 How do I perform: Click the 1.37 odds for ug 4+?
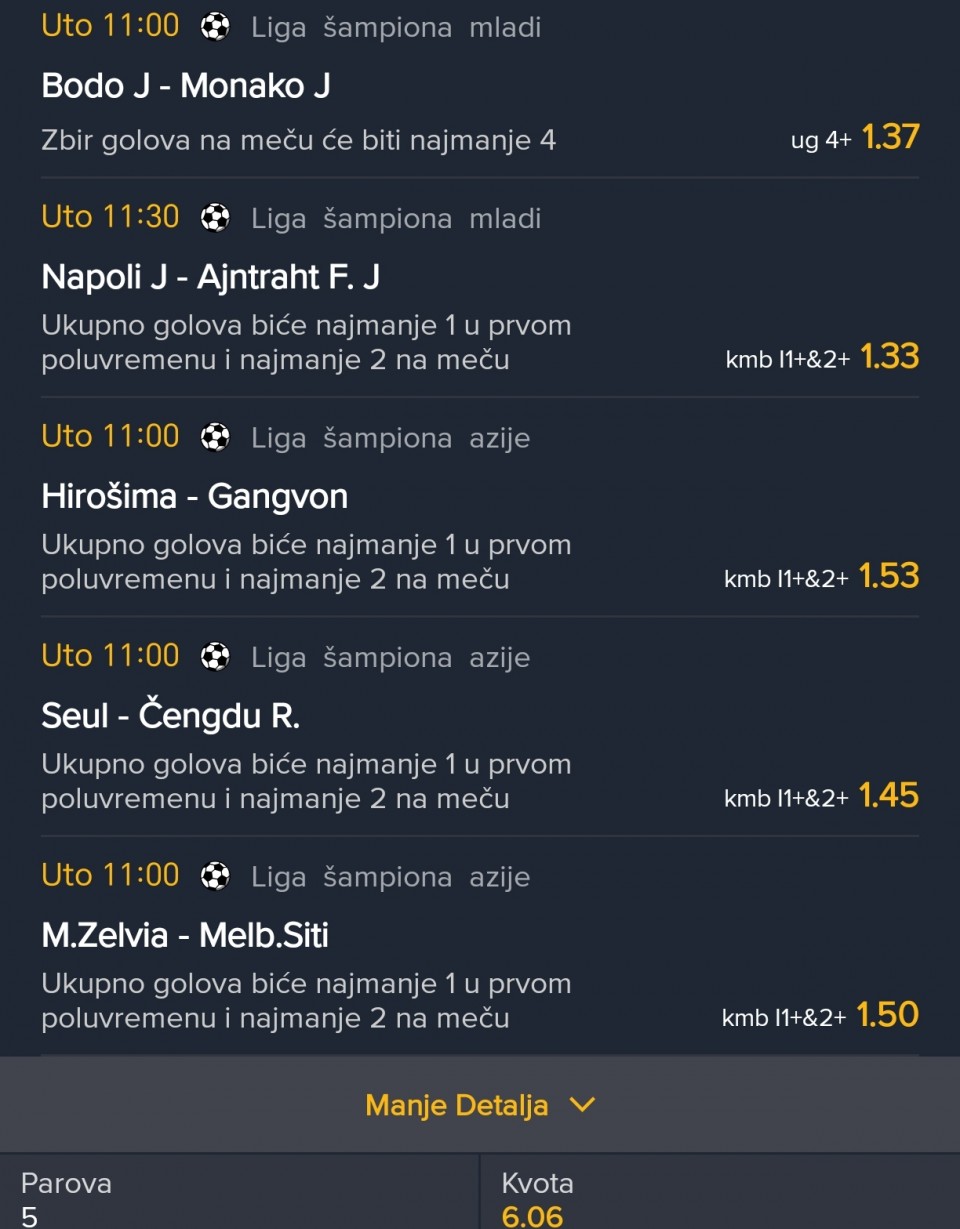pos(890,137)
